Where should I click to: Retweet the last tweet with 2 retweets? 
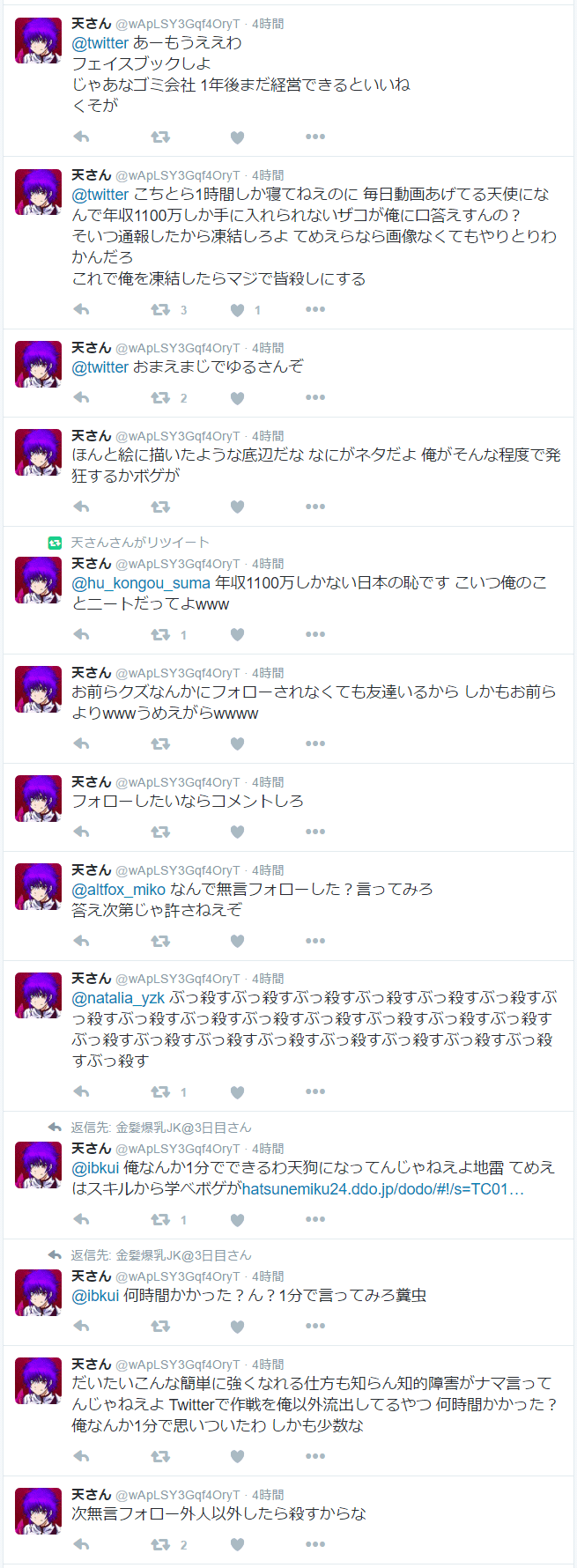click(160, 1544)
